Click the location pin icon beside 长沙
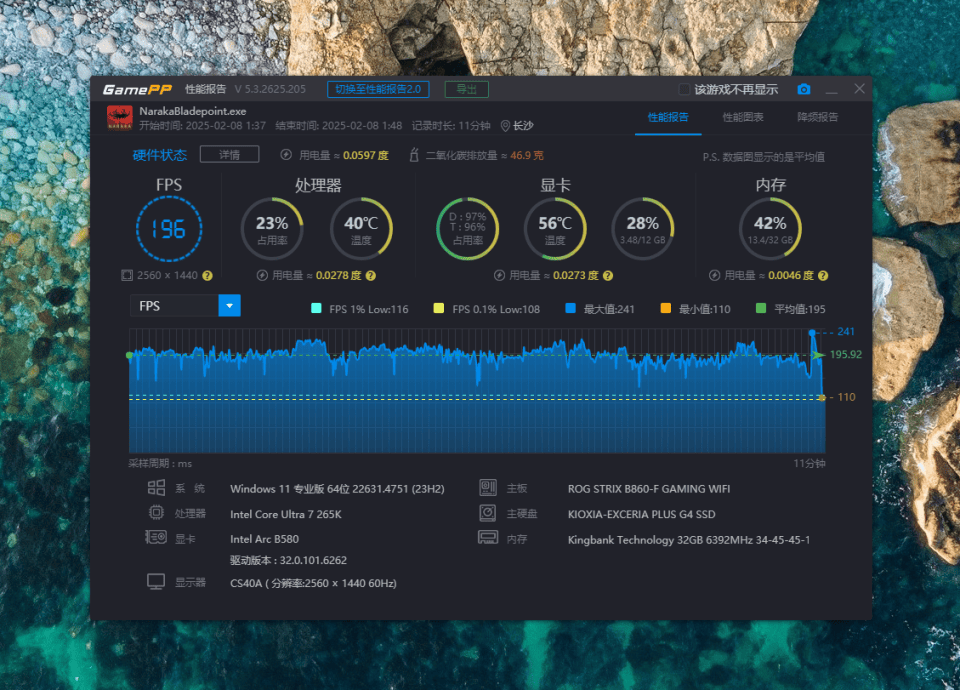The width and height of the screenshot is (960, 690). click(505, 126)
